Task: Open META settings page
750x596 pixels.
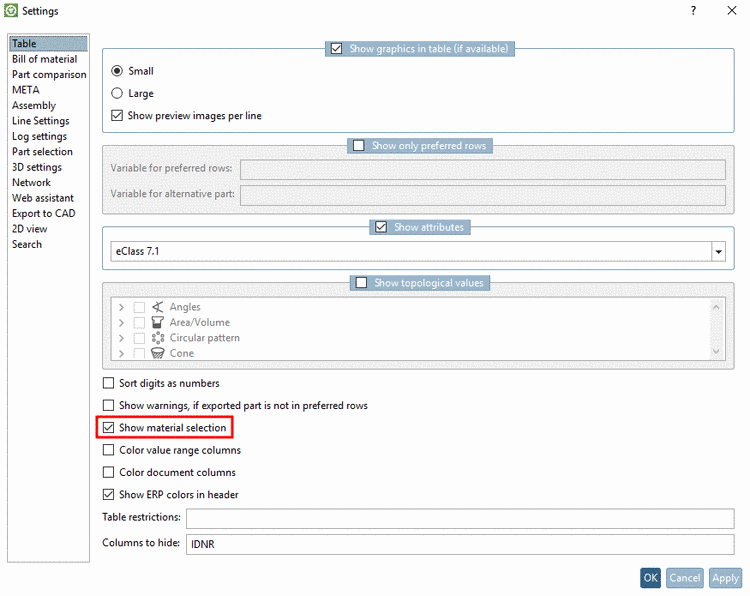Action: 26,90
